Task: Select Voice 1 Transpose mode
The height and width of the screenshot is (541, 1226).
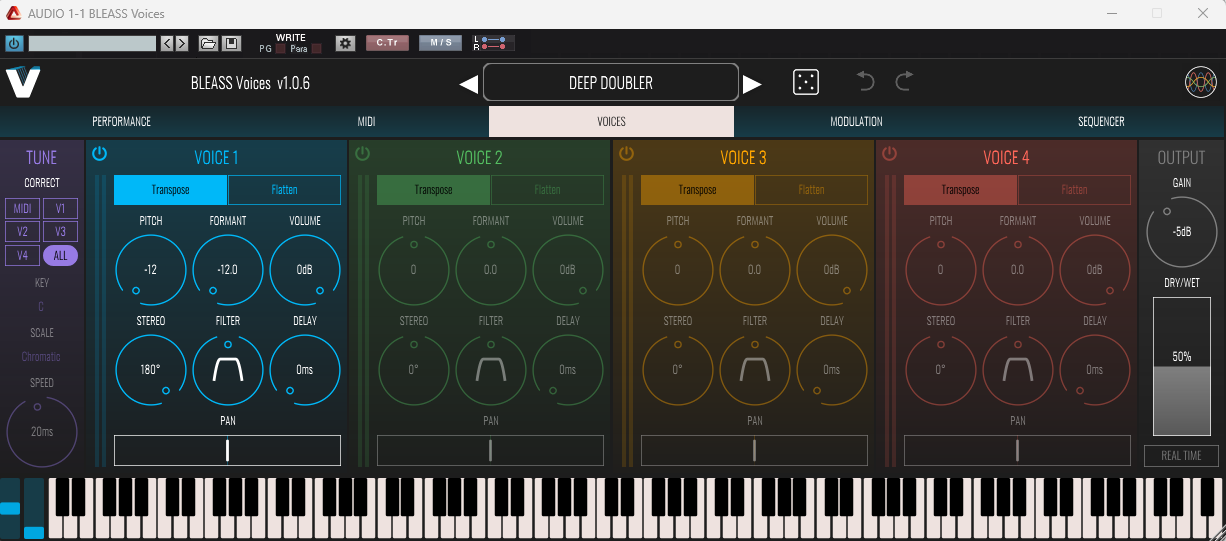Action: (x=171, y=190)
